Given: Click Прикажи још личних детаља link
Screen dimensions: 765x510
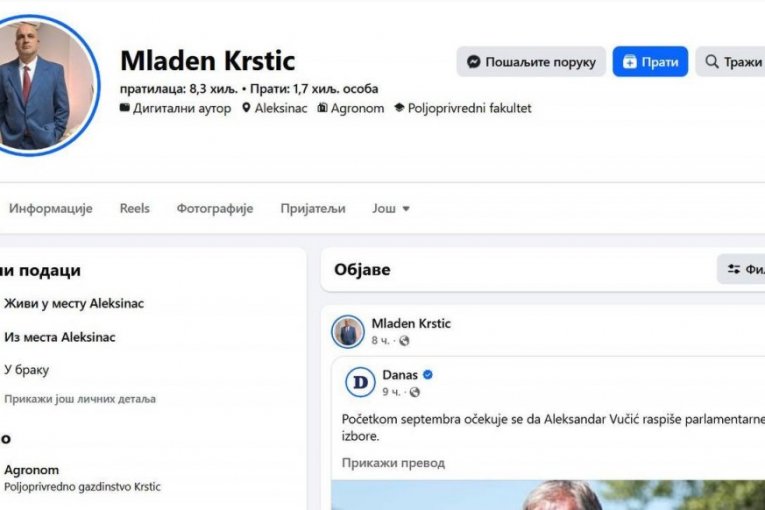Looking at the screenshot, I should (x=80, y=399).
